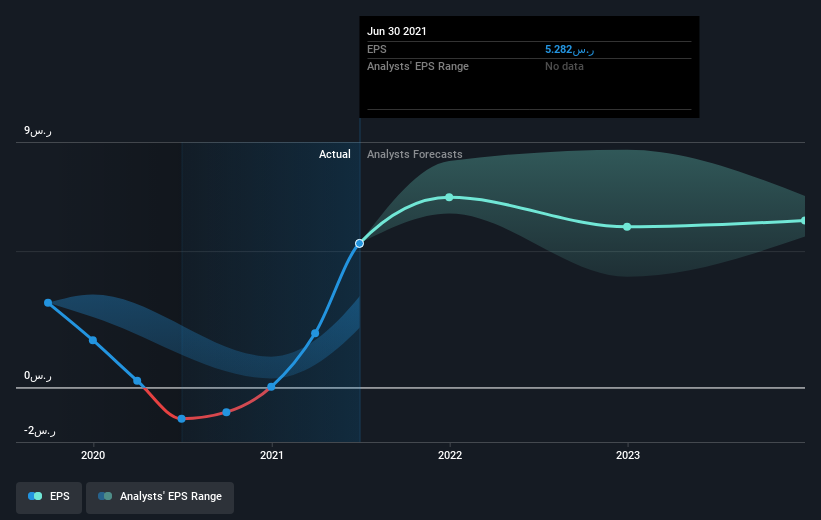The height and width of the screenshot is (520, 821).
Task: Click the 2023 x-axis label
Action: [x=628, y=455]
